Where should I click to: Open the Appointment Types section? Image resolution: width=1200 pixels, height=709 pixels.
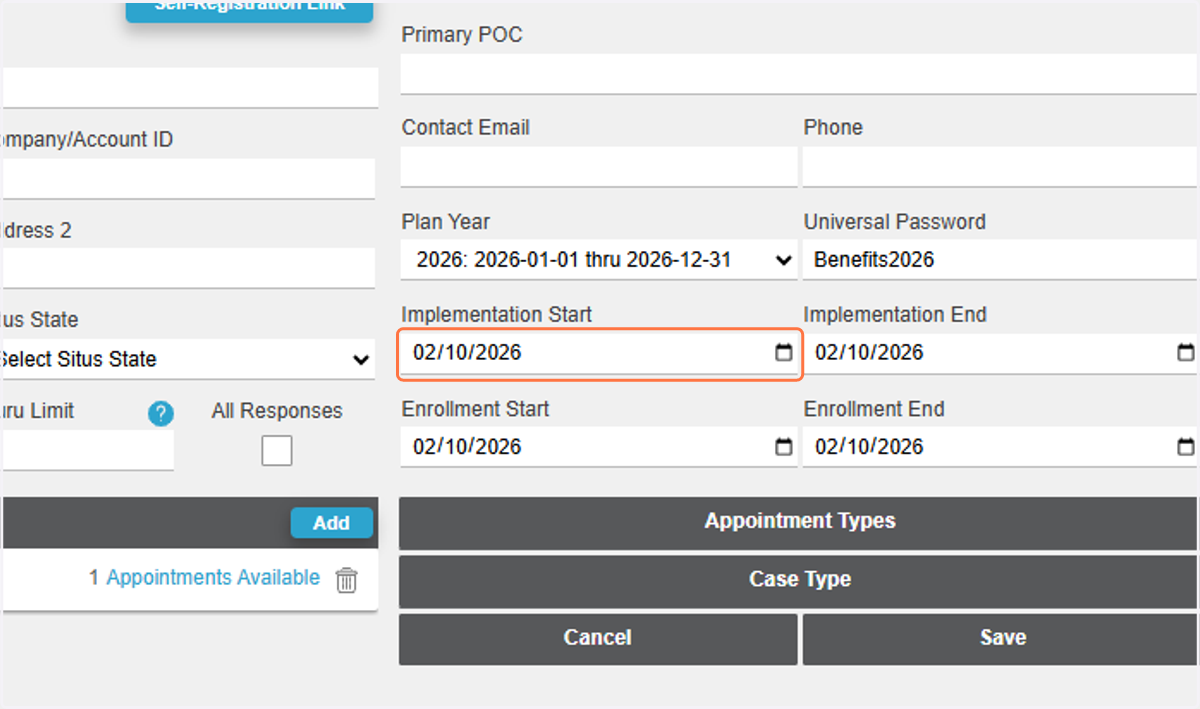[798, 522]
